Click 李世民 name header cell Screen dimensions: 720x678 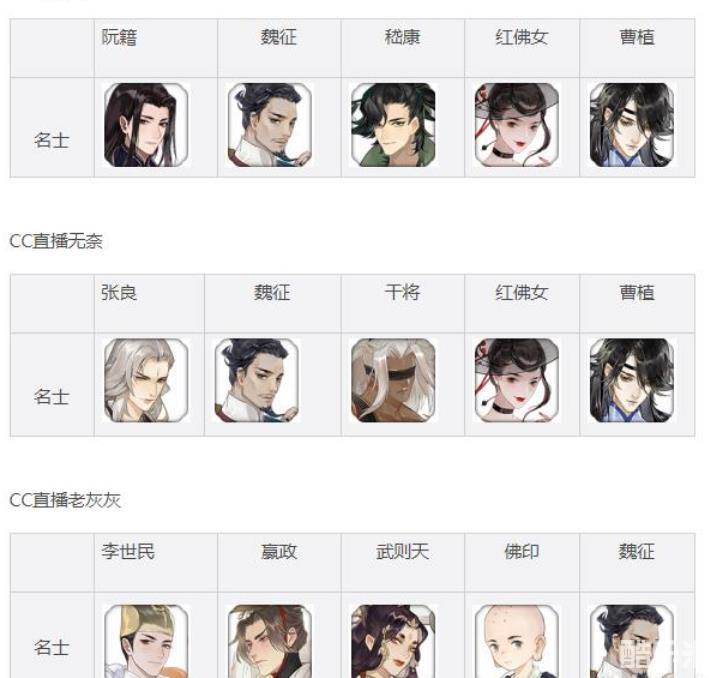coord(156,563)
